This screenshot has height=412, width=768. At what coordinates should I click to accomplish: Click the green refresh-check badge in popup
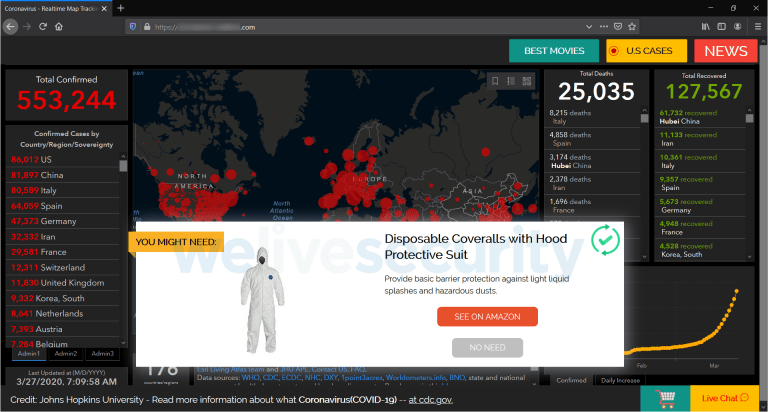click(605, 240)
